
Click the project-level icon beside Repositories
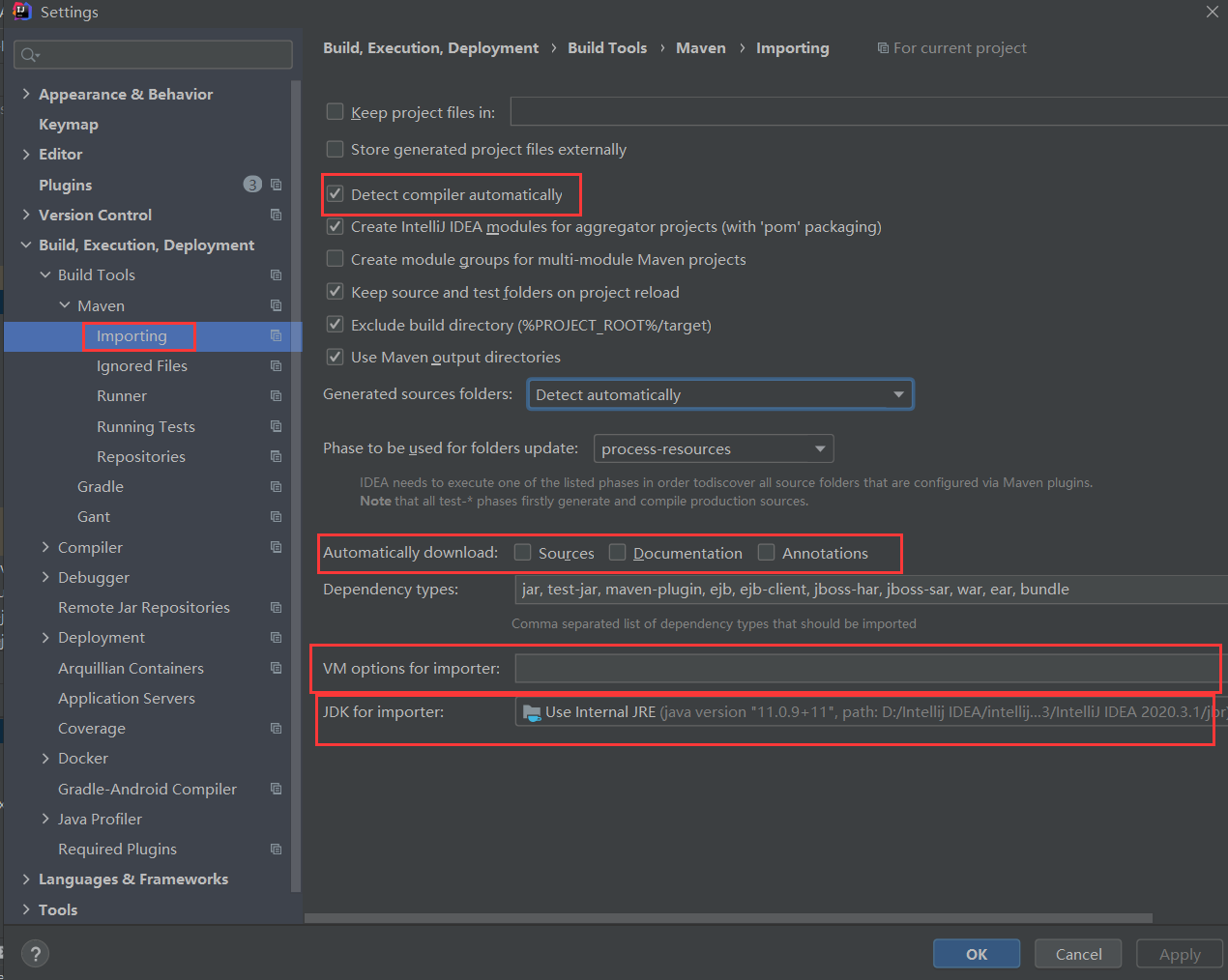[277, 456]
